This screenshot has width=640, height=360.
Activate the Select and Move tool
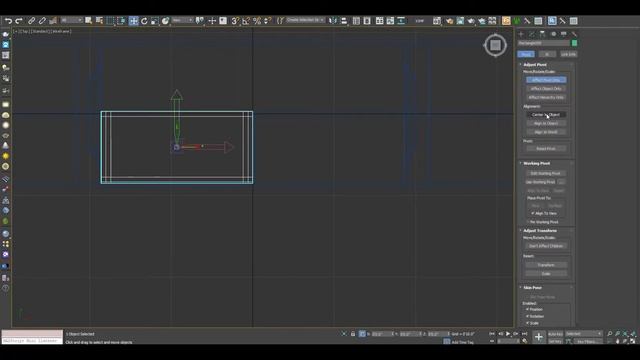(x=133, y=21)
